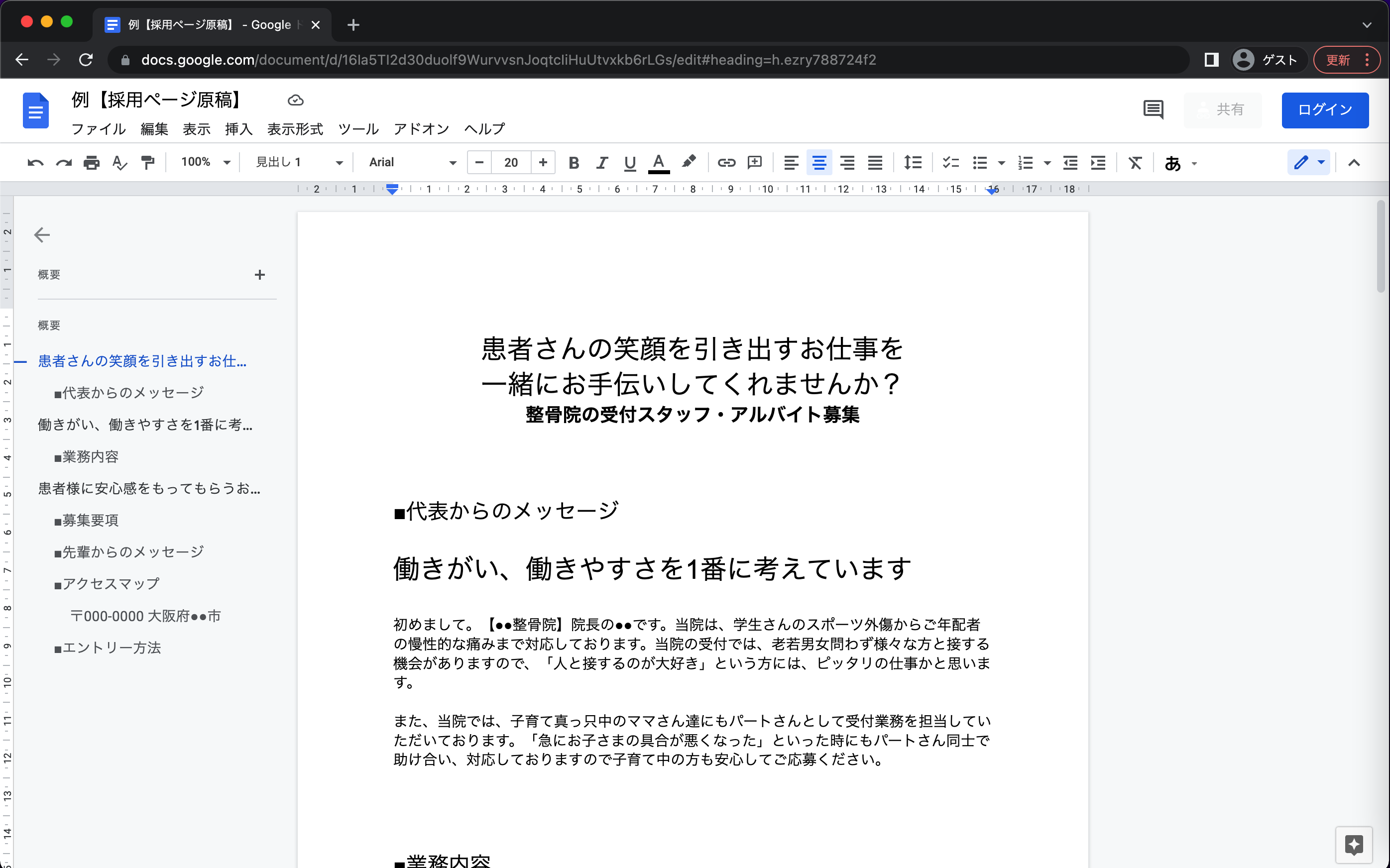
Task: Click the insert link icon
Action: 726,163
